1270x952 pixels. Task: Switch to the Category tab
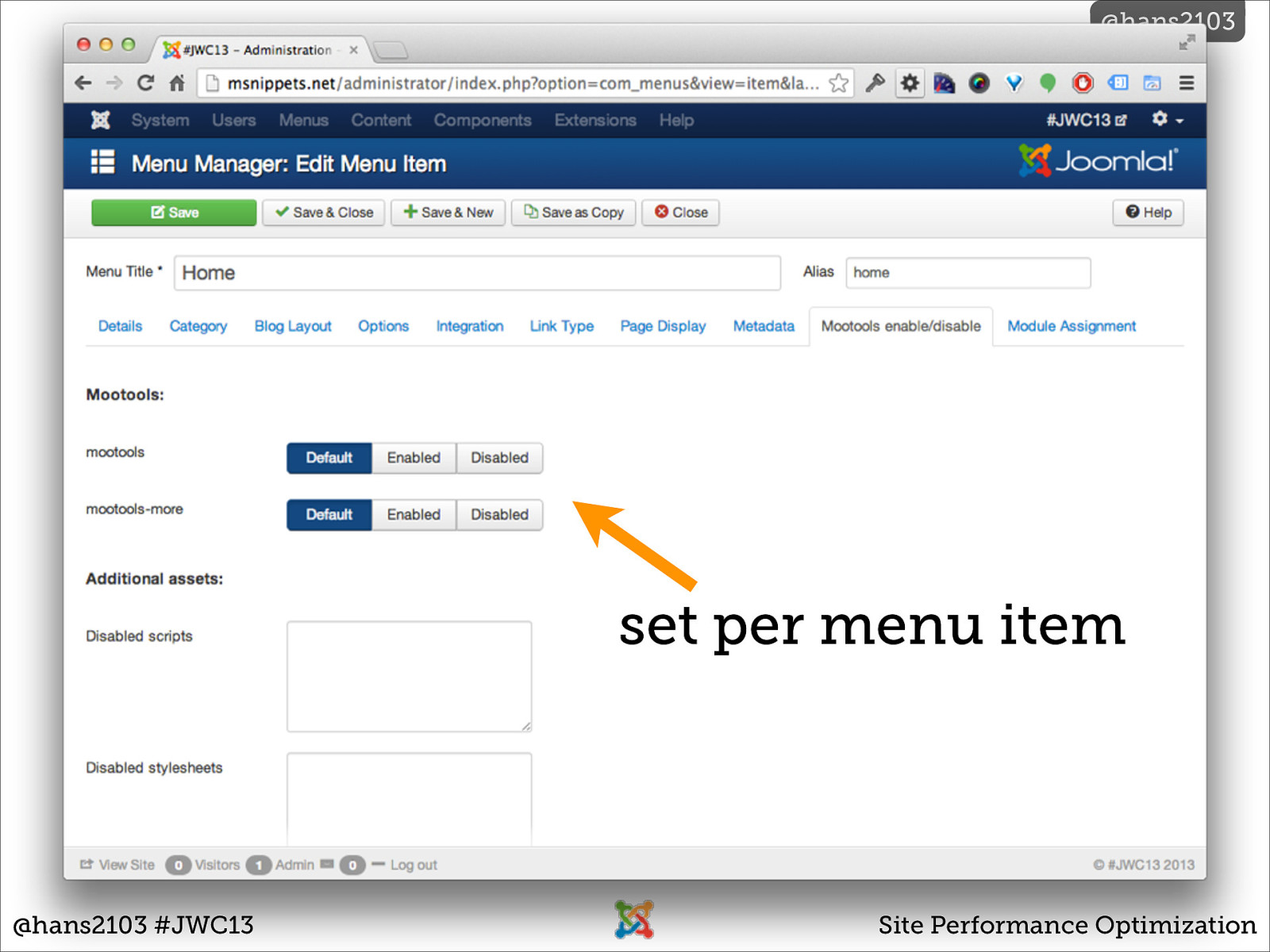[x=198, y=326]
